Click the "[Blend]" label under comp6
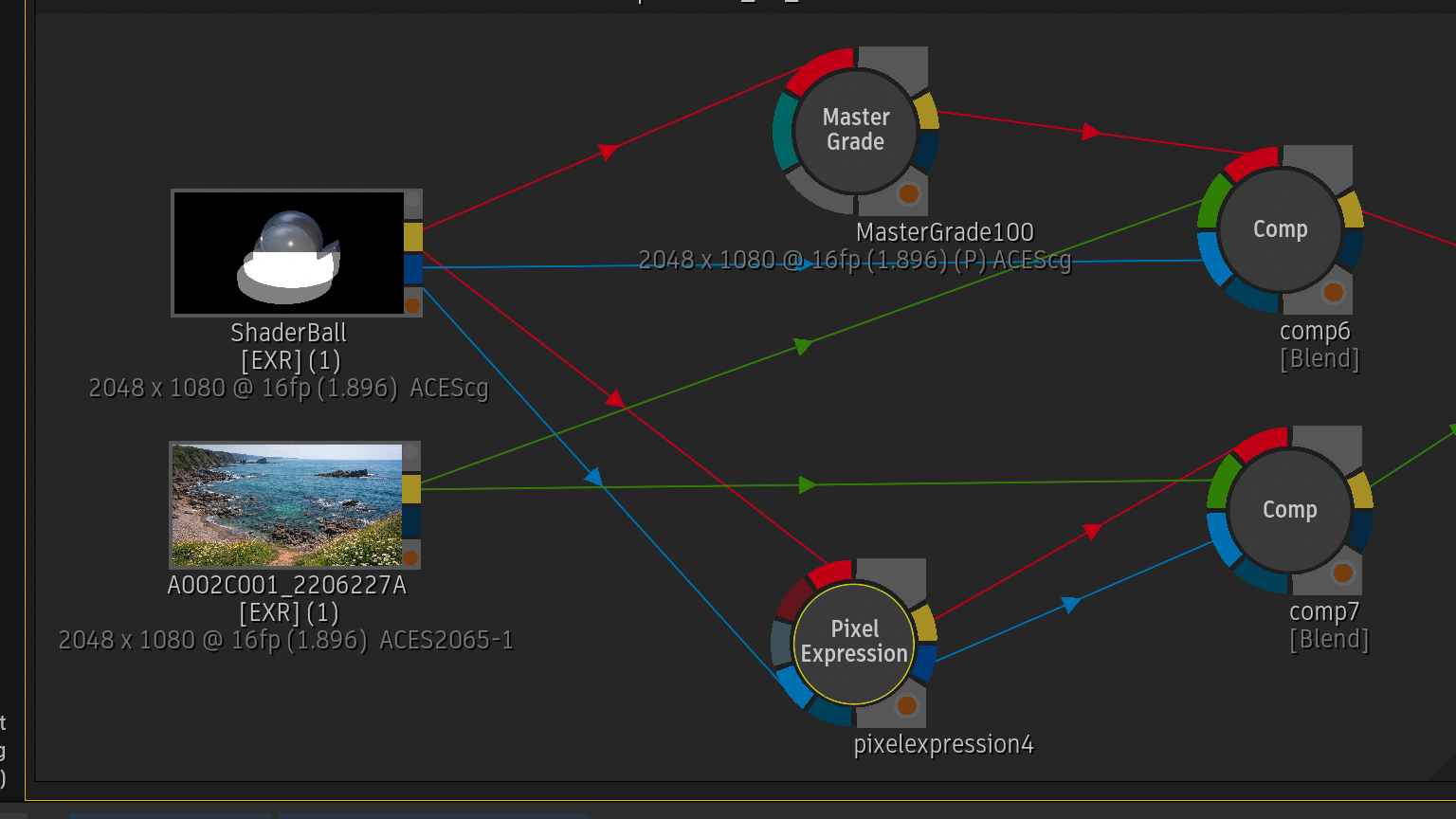The height and width of the screenshot is (819, 1456). click(x=1319, y=359)
